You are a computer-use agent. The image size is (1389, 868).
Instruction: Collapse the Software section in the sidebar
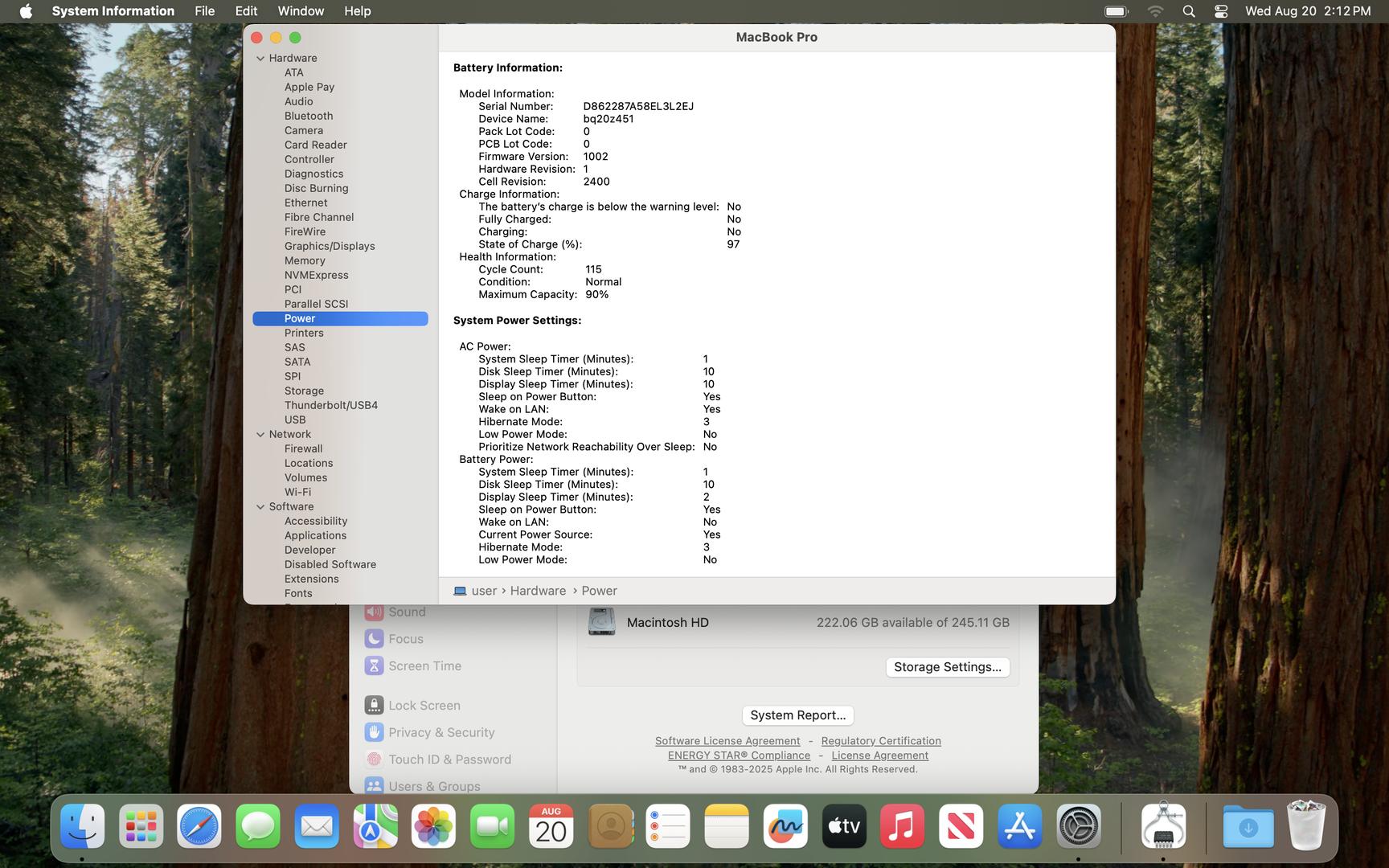click(x=260, y=506)
